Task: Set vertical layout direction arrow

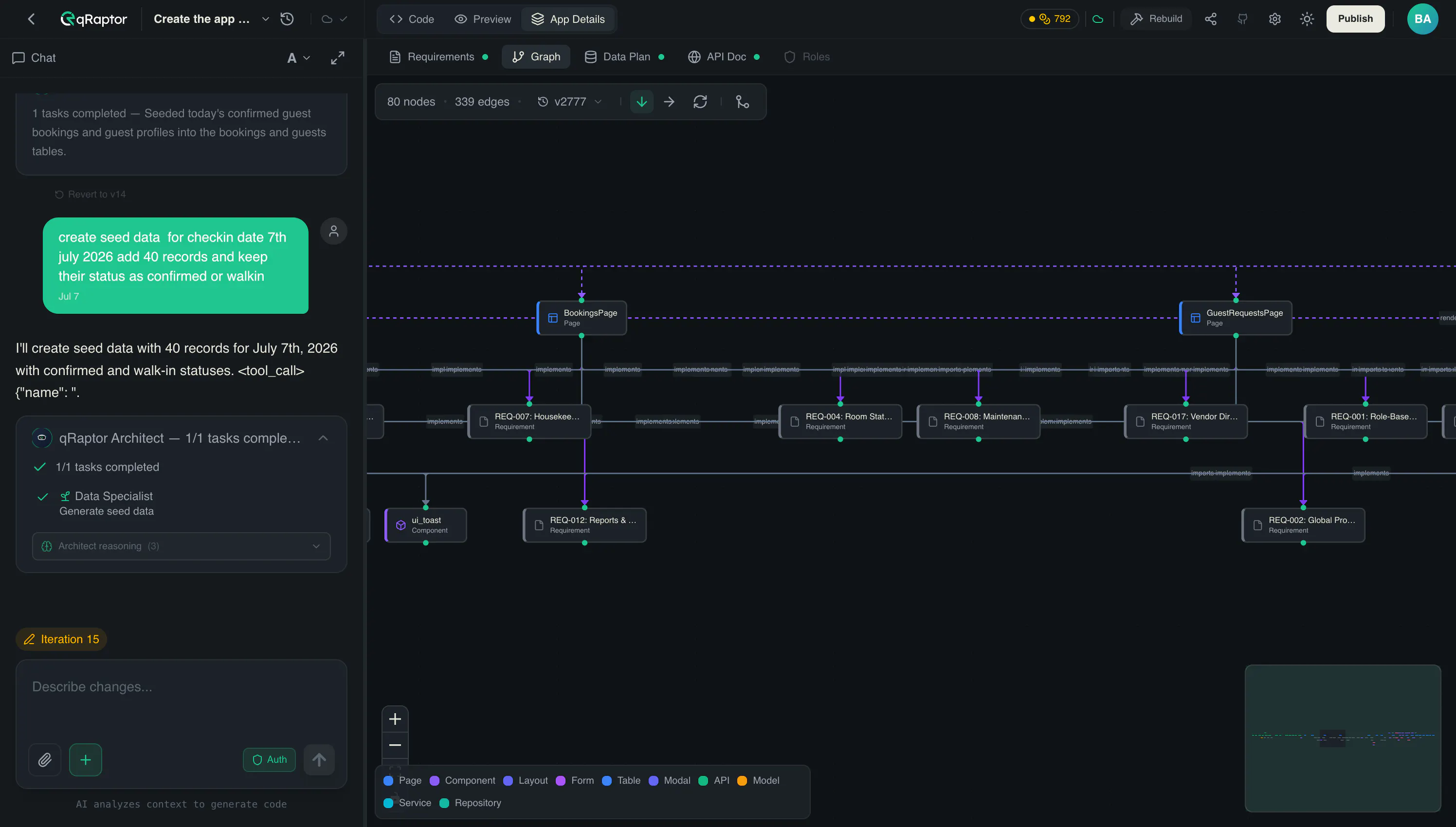Action: click(642, 102)
